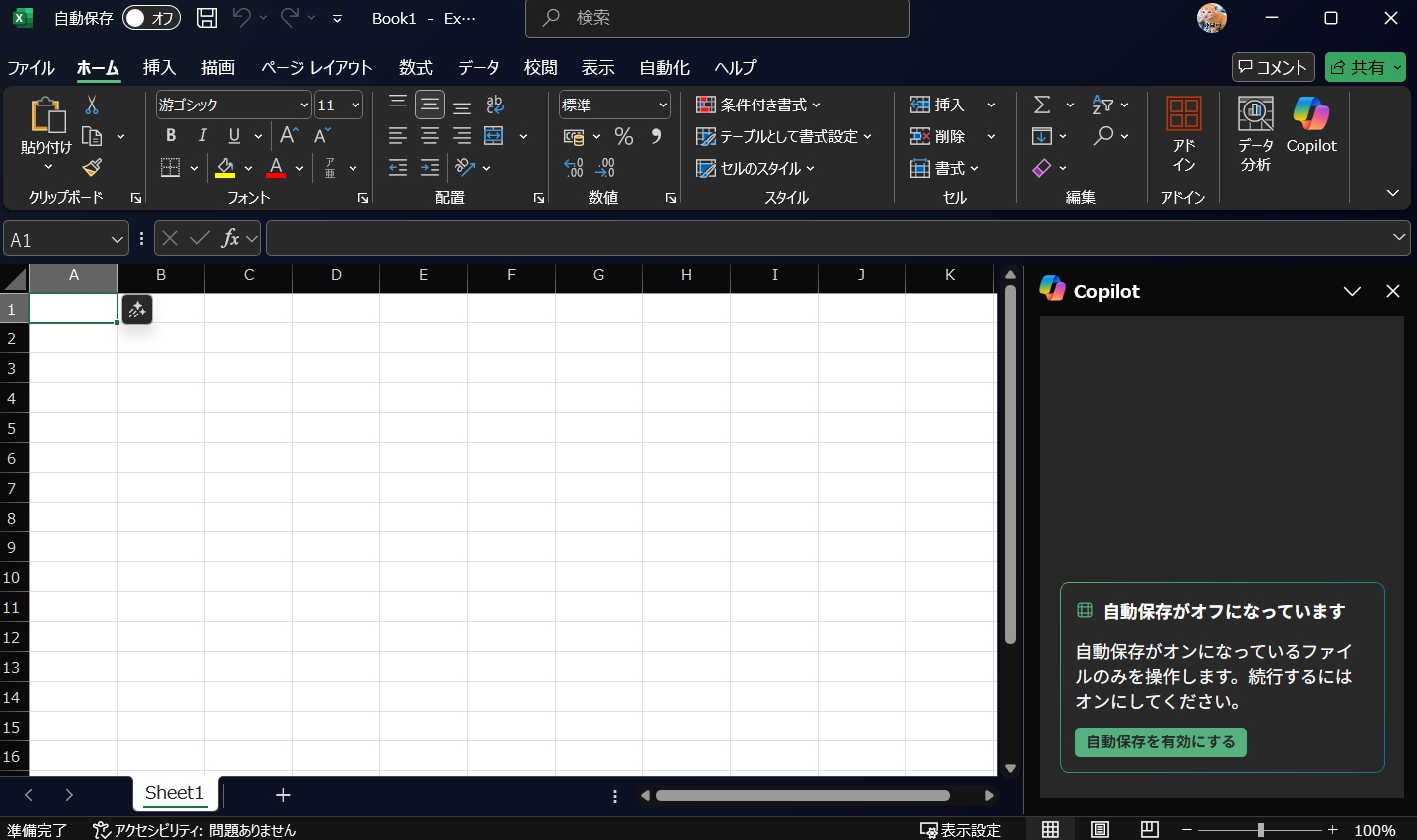The width and height of the screenshot is (1417, 840).
Task: Click the Cut scissors icon
Action: point(92,105)
